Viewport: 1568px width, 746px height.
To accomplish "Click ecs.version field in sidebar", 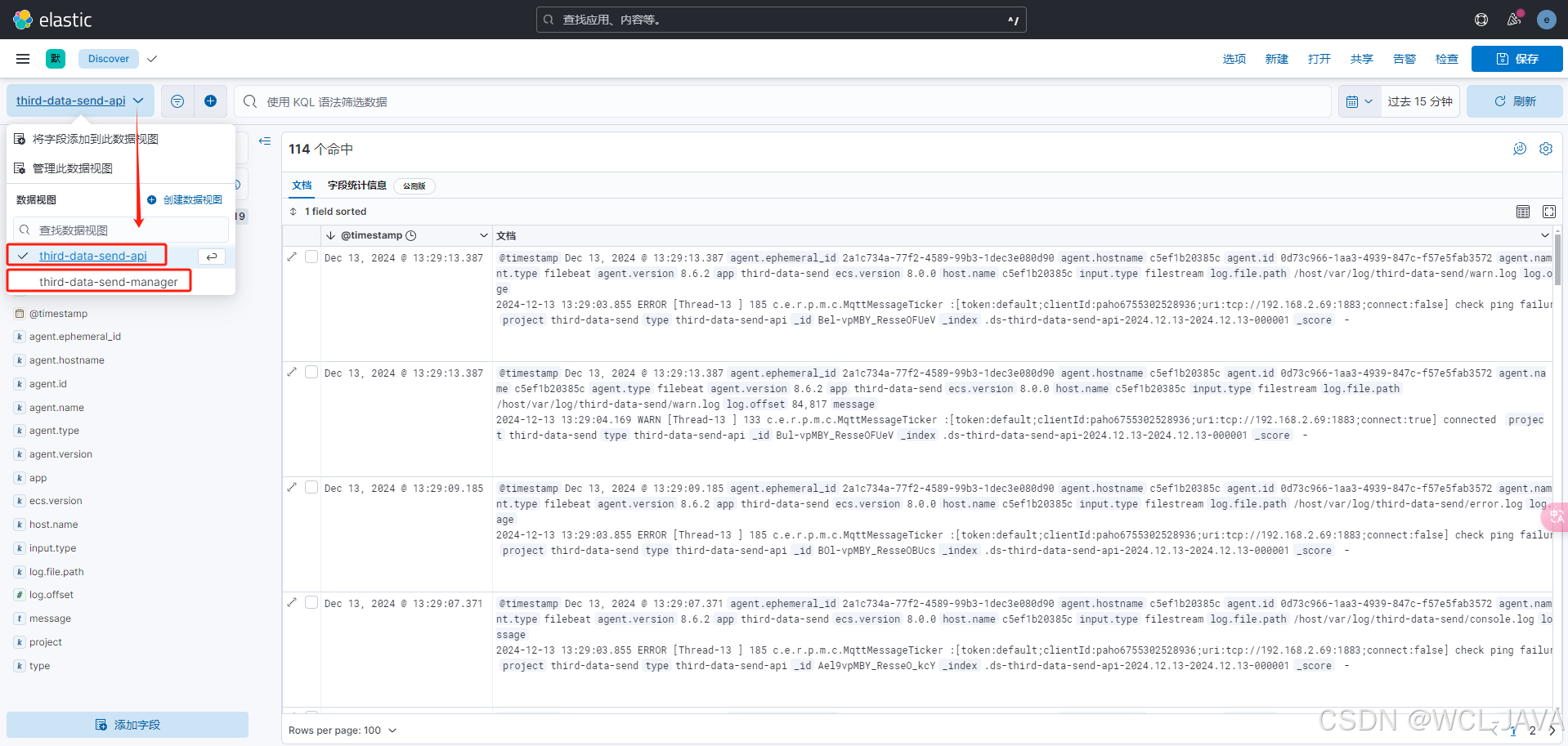I will click(56, 501).
